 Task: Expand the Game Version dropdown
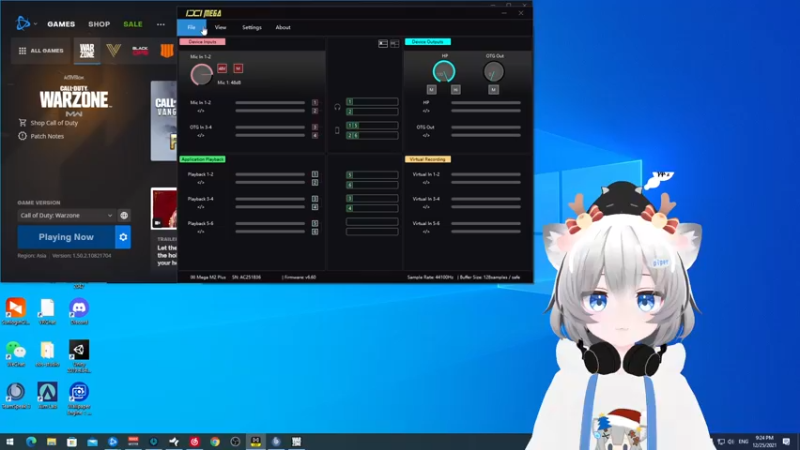click(66, 215)
